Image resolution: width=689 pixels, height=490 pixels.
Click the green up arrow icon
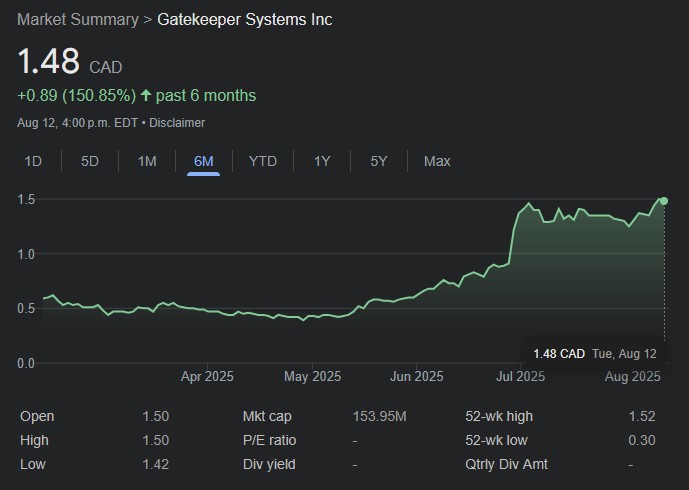click(x=146, y=96)
